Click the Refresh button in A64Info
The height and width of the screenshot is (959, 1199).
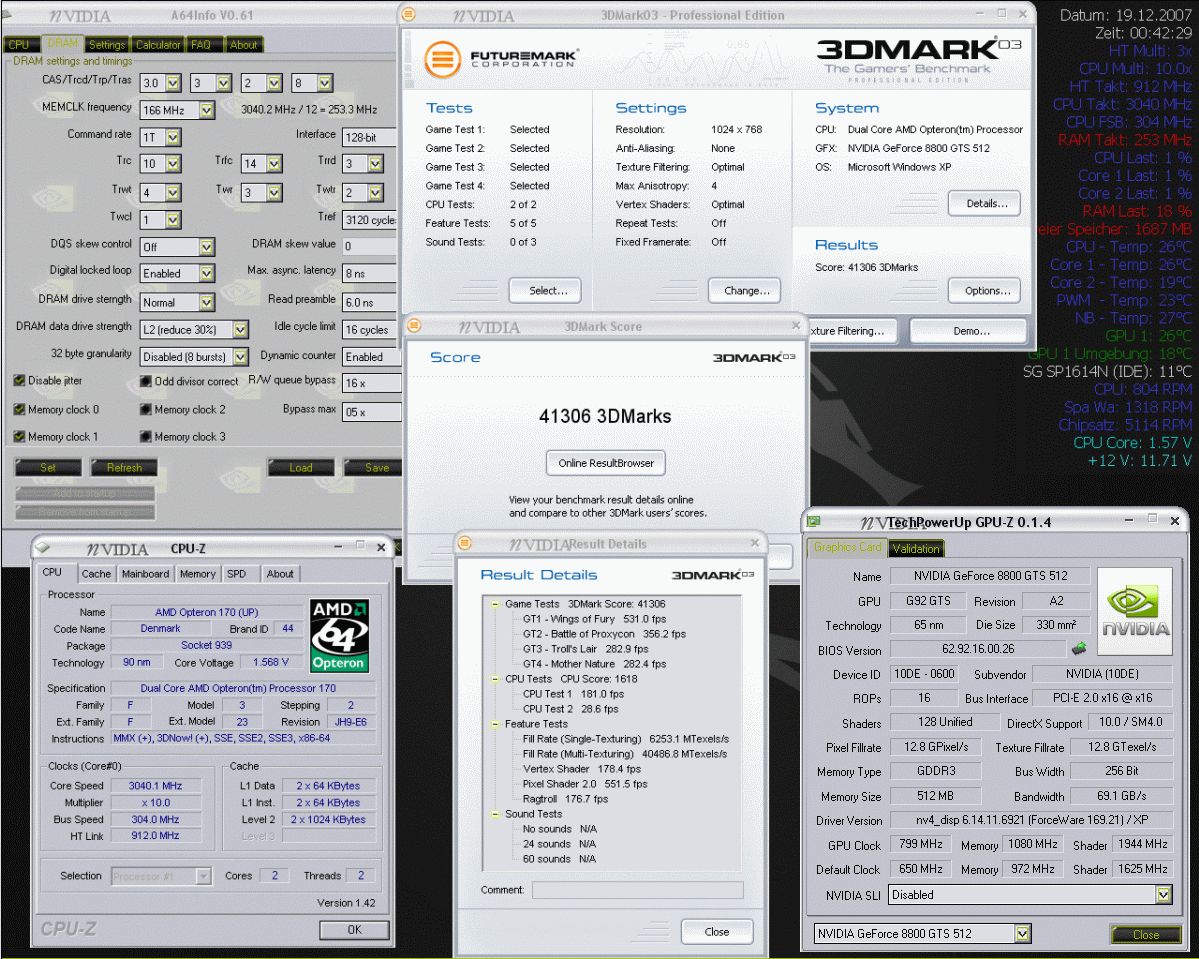124,467
